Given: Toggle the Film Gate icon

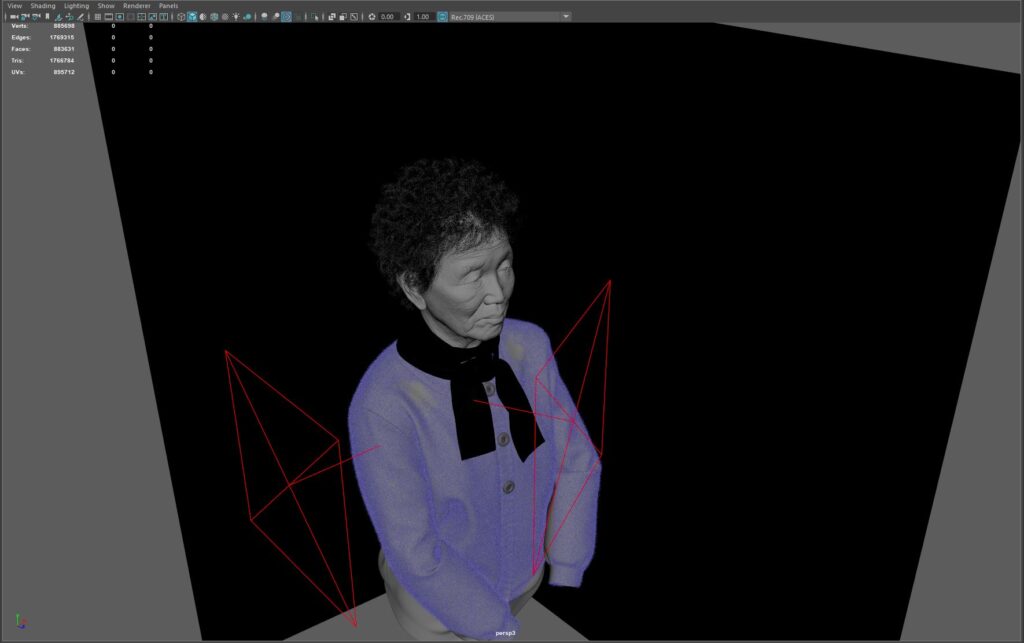Looking at the screenshot, I should tap(108, 16).
